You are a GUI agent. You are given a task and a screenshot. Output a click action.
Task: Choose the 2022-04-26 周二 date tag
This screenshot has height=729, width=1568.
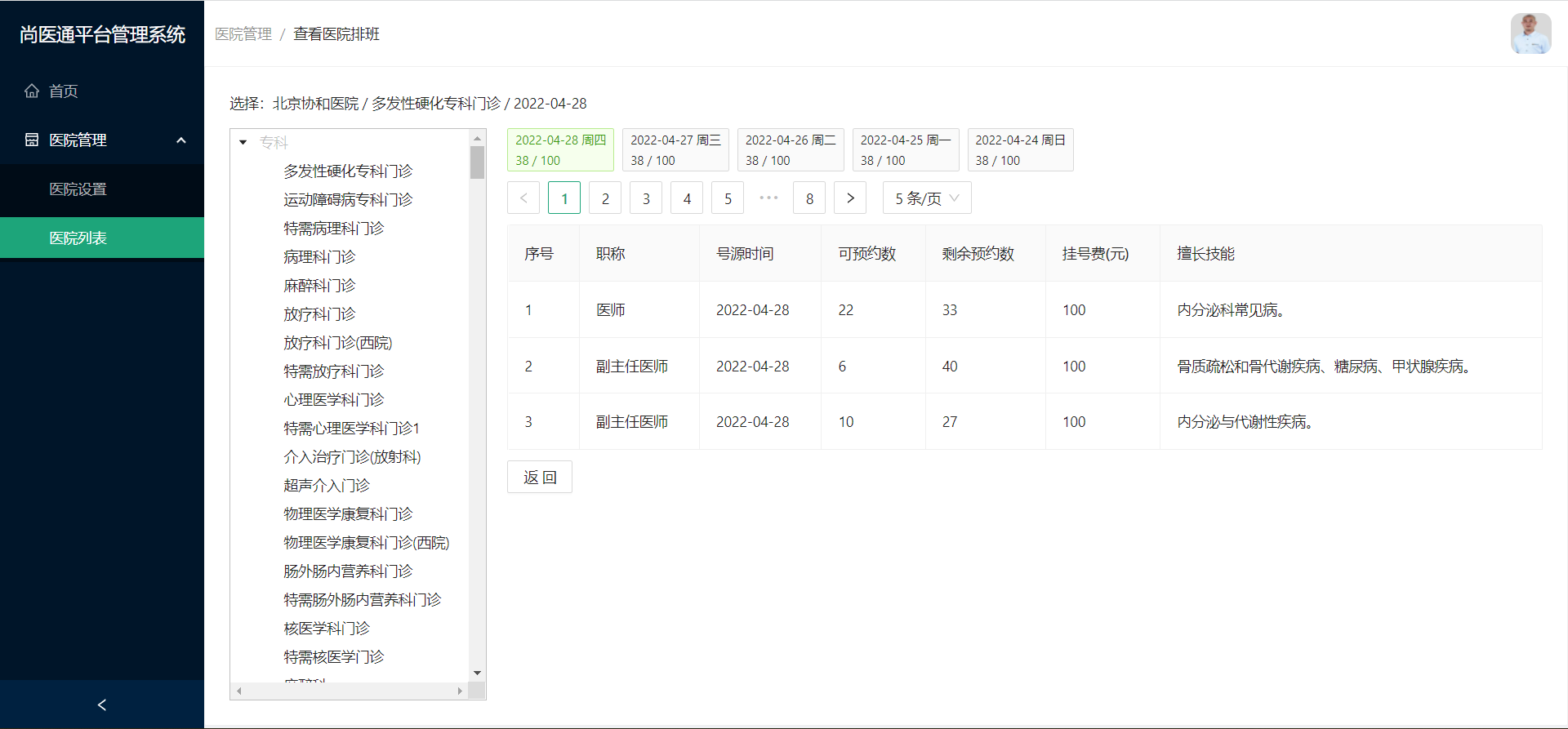pos(791,149)
